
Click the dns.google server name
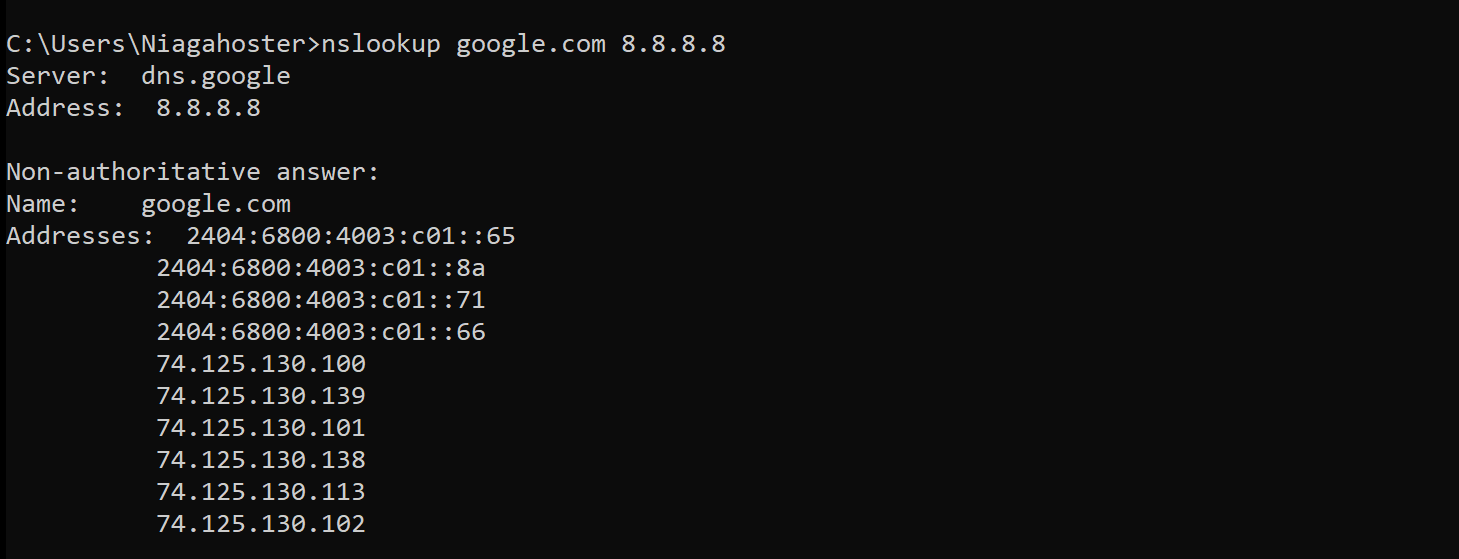215,76
